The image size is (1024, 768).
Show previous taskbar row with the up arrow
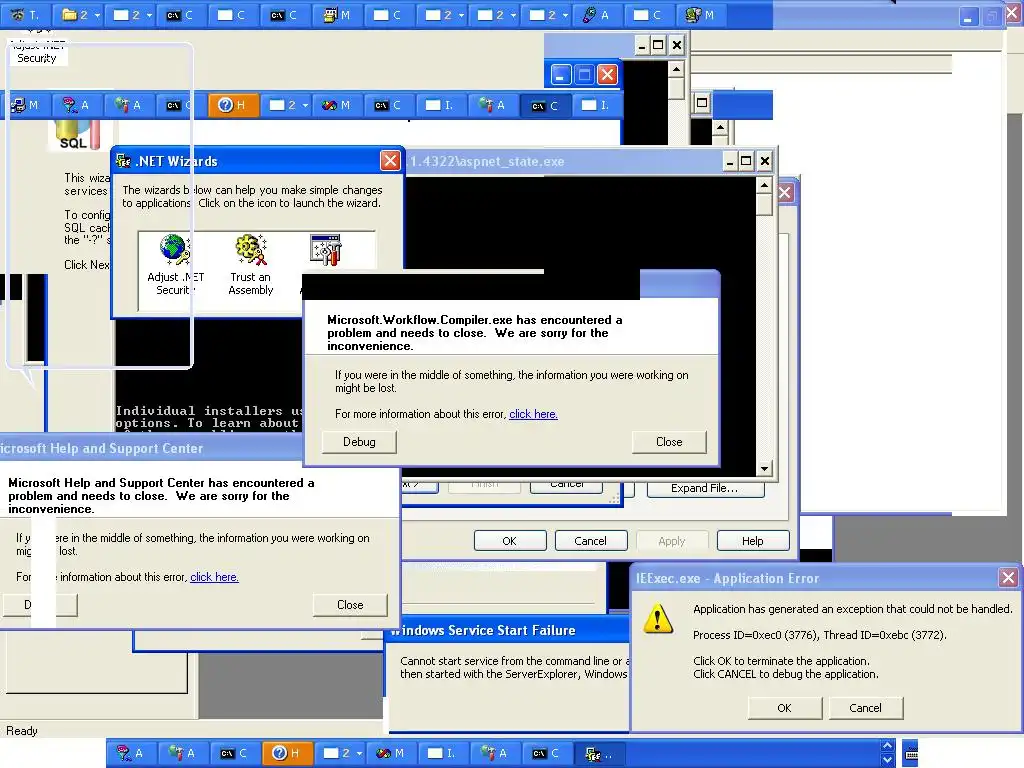pos(887,746)
